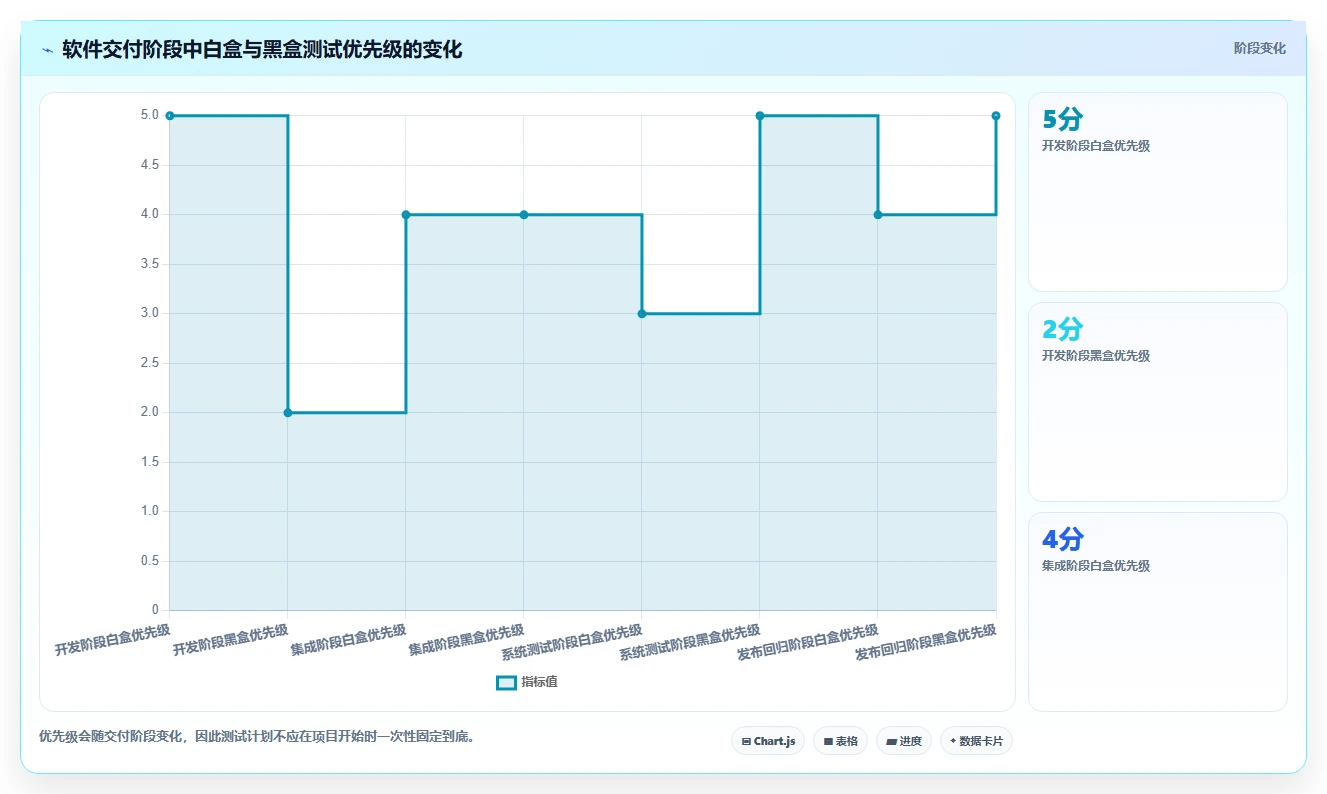Select the Chart.js chip
The width and height of the screenshot is (1327, 794).
click(x=768, y=741)
